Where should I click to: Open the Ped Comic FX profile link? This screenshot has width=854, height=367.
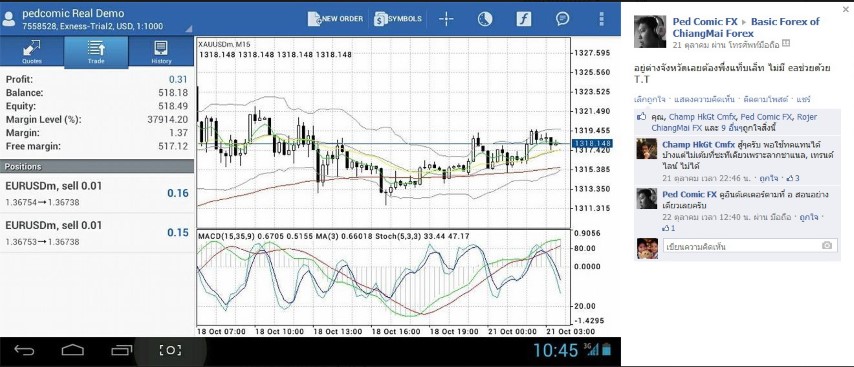click(x=705, y=22)
